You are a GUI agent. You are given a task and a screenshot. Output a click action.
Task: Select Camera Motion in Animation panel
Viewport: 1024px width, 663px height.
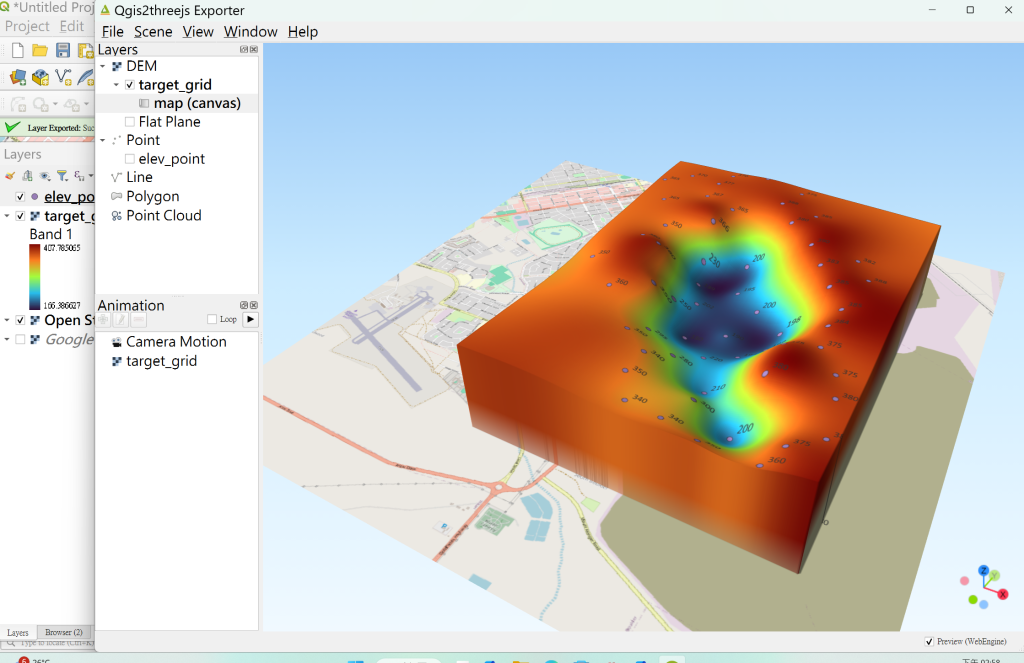(177, 342)
